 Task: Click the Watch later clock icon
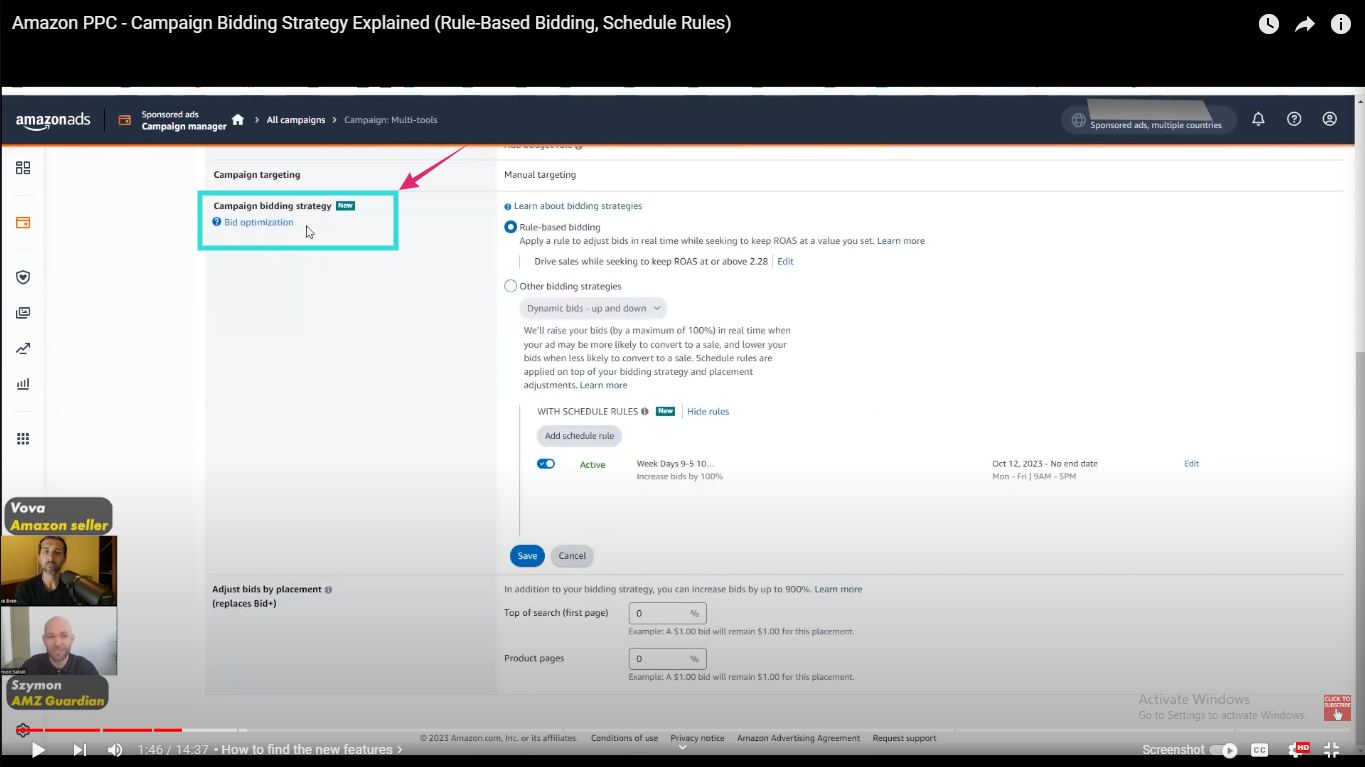[1269, 24]
